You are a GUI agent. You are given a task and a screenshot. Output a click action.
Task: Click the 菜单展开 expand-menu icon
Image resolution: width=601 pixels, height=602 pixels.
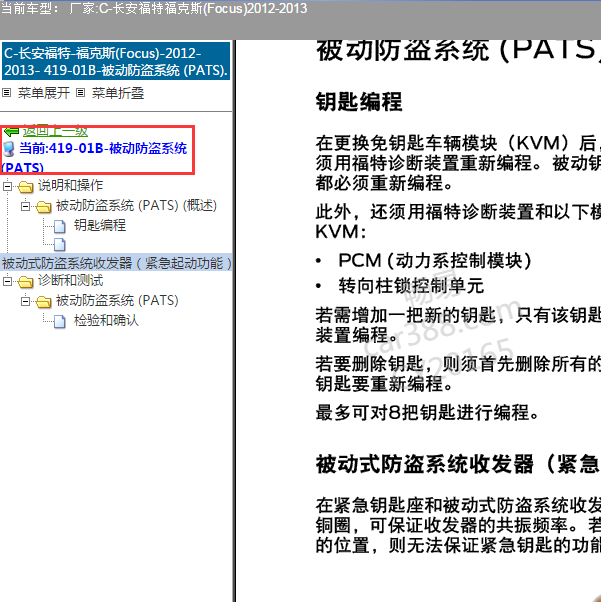pos(7,93)
